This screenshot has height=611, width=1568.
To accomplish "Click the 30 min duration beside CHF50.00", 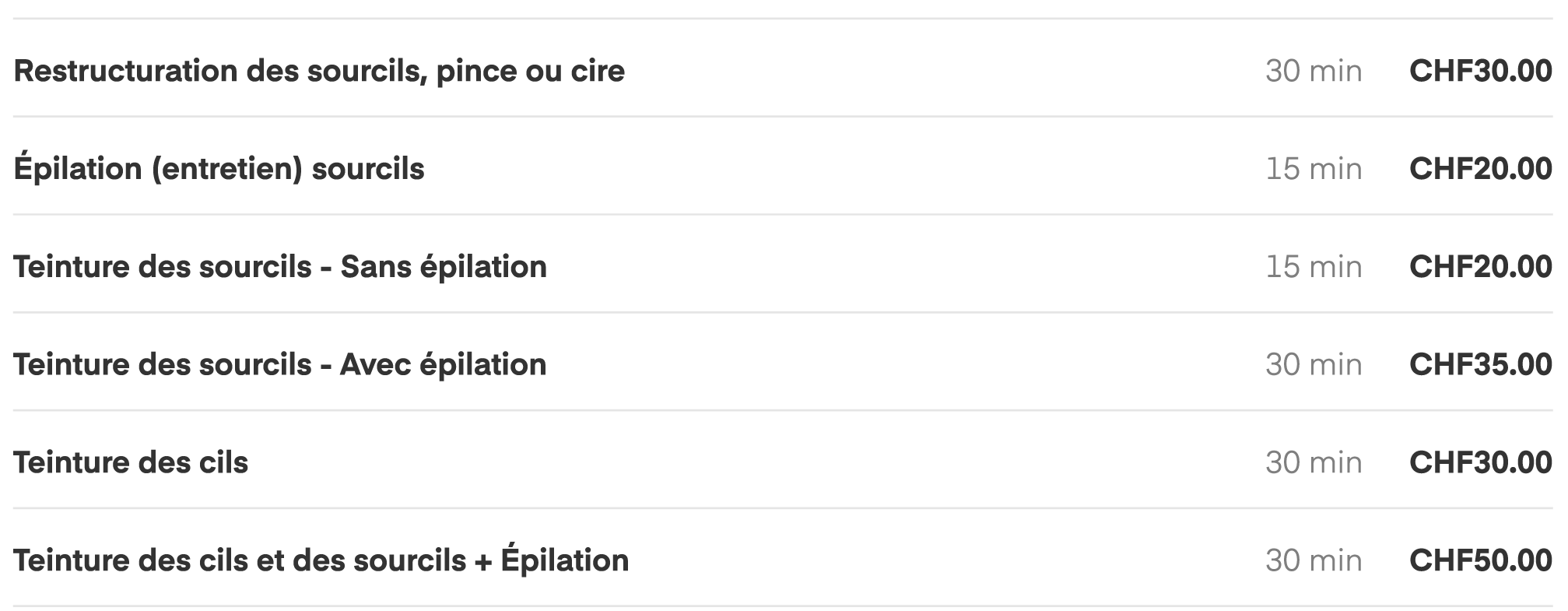I will click(x=1314, y=561).
